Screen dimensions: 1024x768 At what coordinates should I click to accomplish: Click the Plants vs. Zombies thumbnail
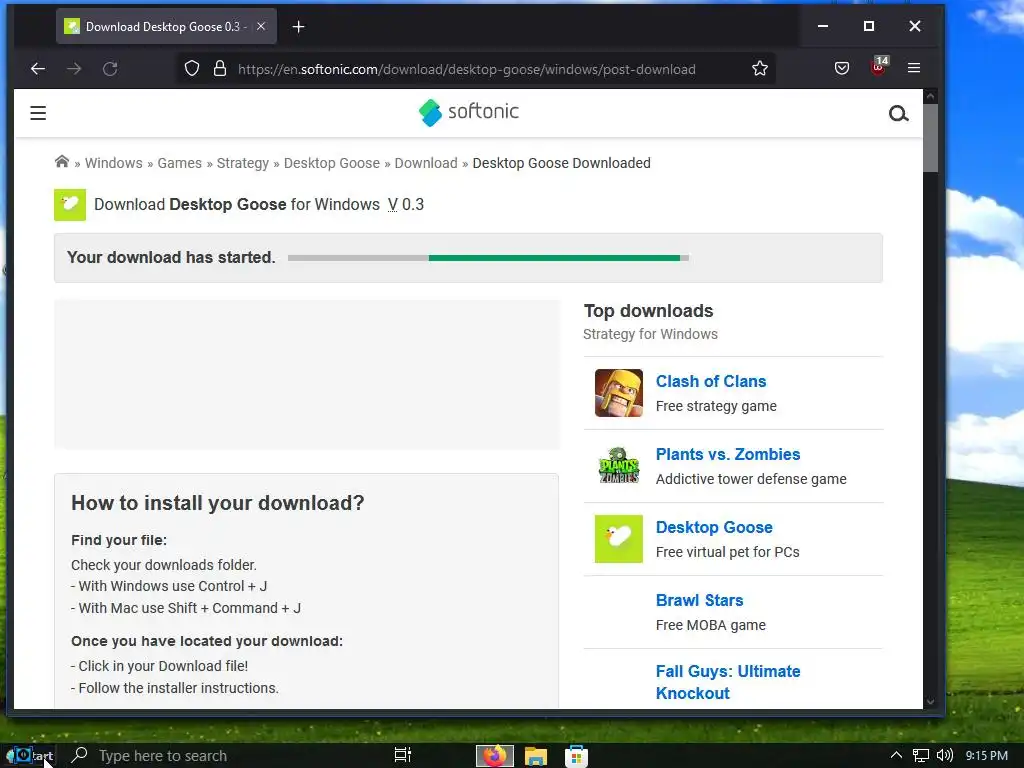618,466
